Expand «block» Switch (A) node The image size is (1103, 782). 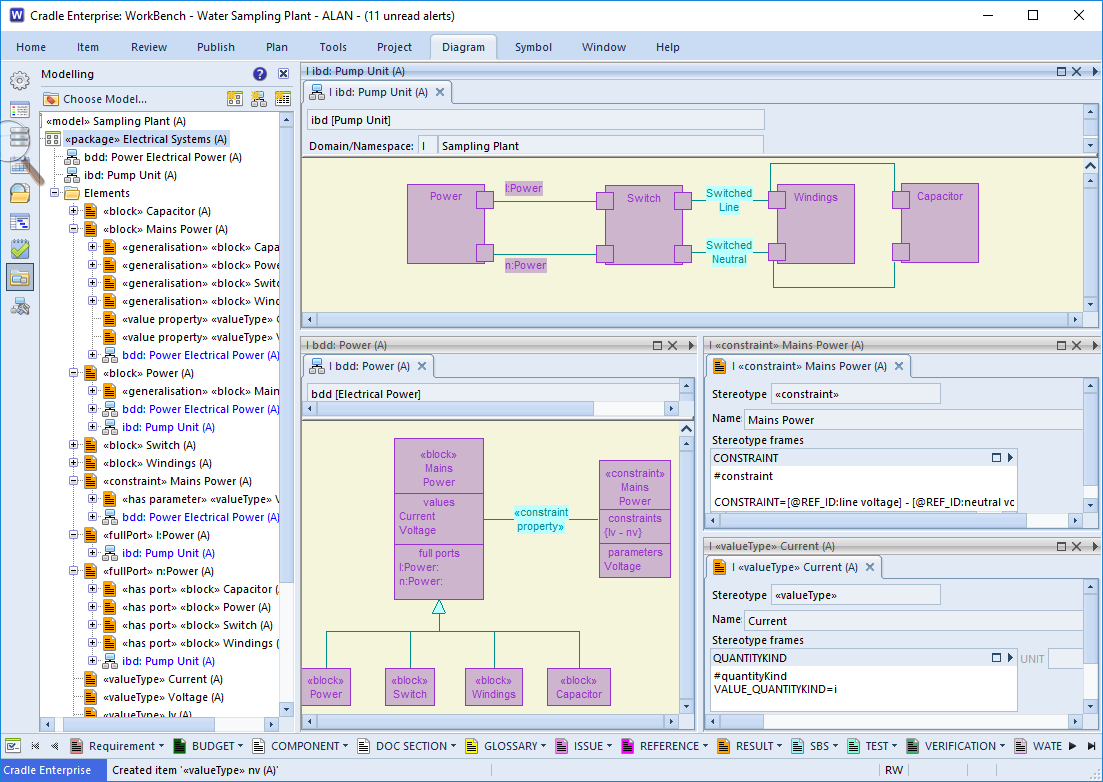(73, 444)
